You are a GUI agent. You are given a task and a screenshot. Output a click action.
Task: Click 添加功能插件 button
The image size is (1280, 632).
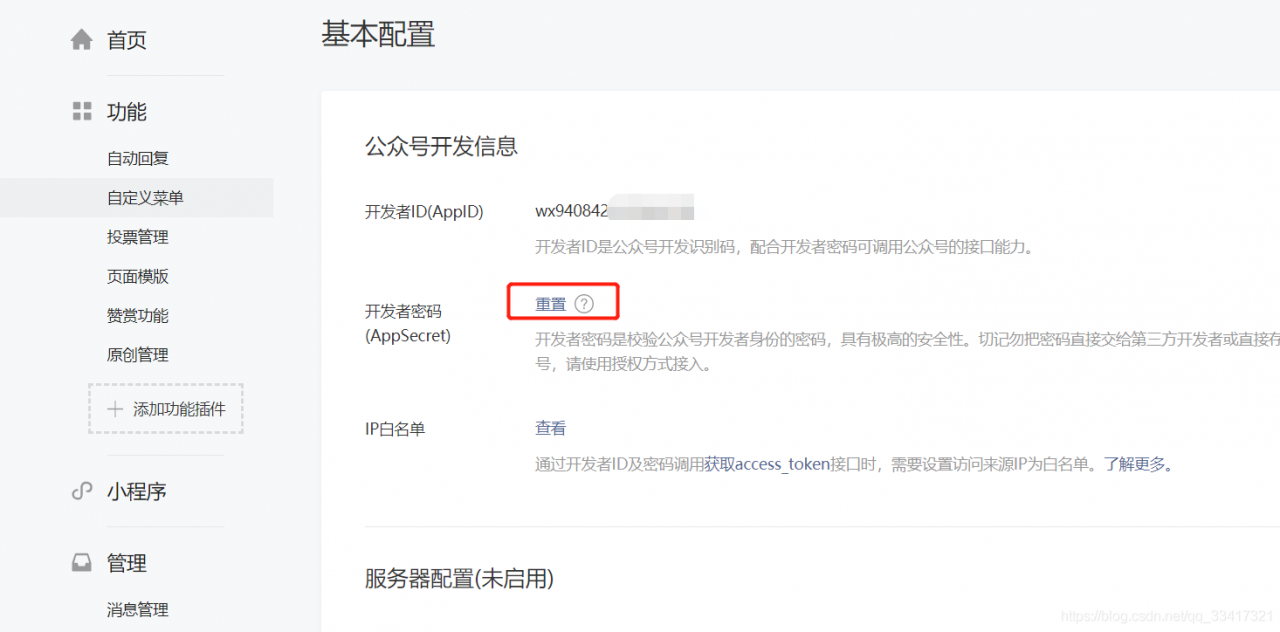165,408
